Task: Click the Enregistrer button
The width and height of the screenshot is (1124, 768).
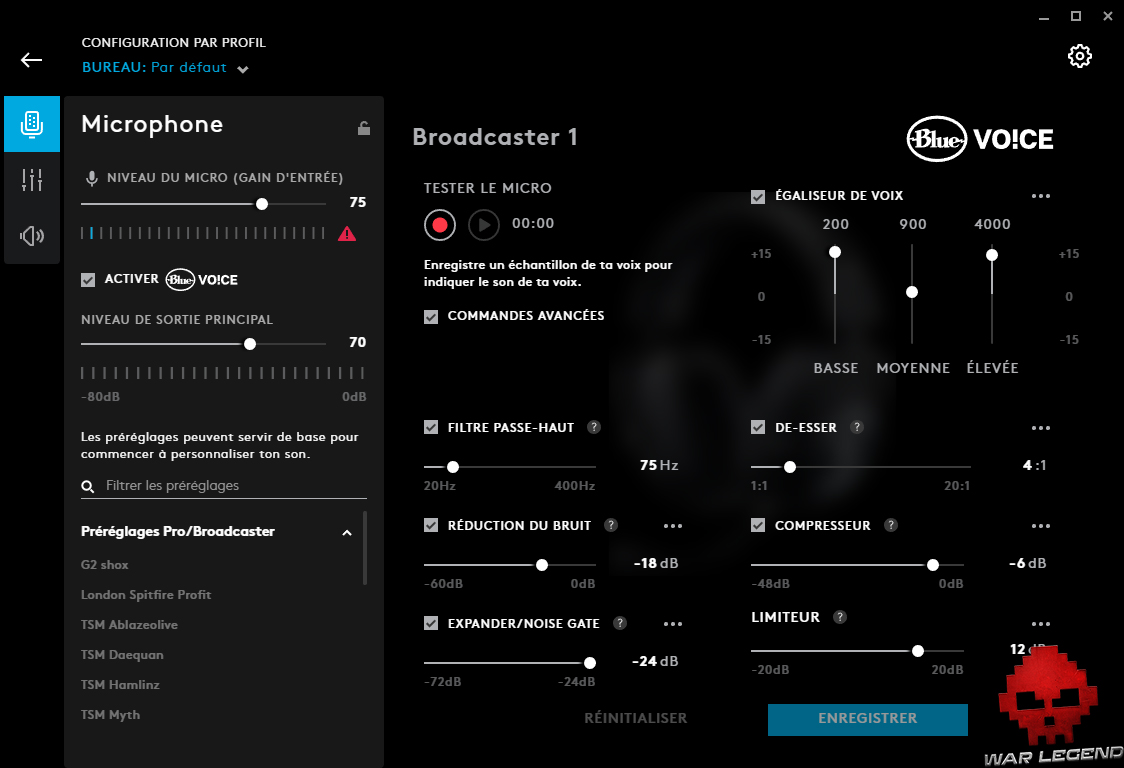Action: click(867, 719)
